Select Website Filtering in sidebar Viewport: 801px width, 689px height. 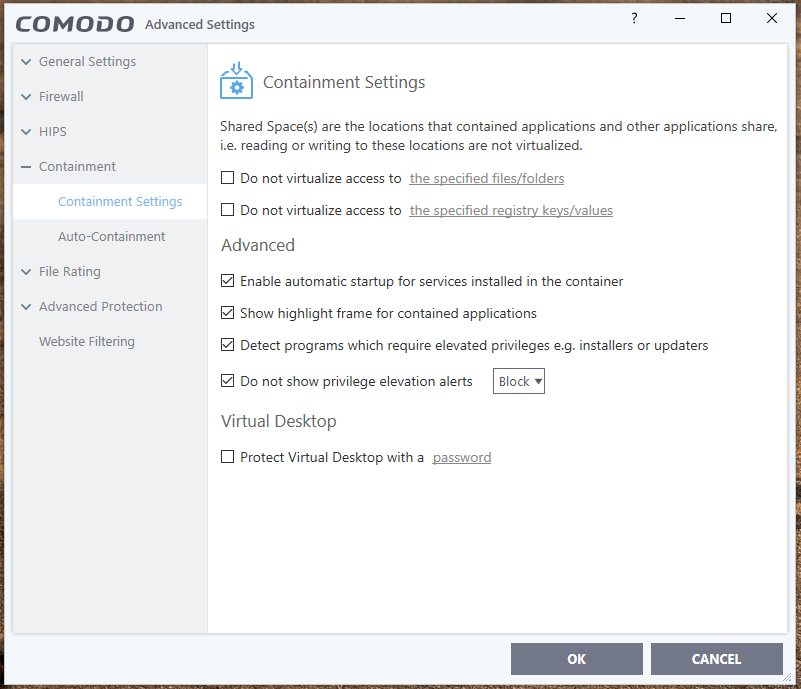click(87, 342)
